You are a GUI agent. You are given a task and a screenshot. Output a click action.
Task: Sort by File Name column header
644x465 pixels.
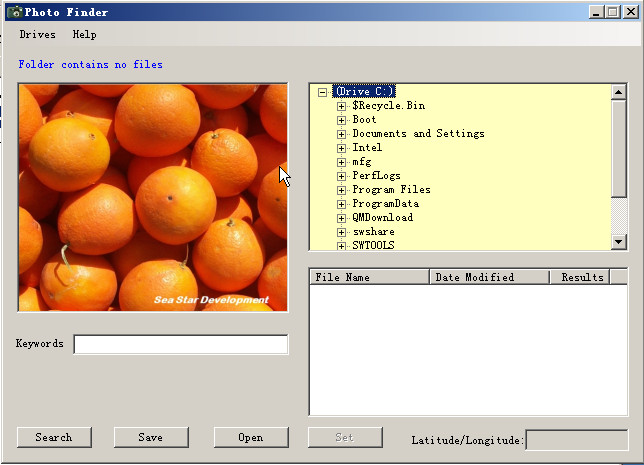click(x=369, y=277)
